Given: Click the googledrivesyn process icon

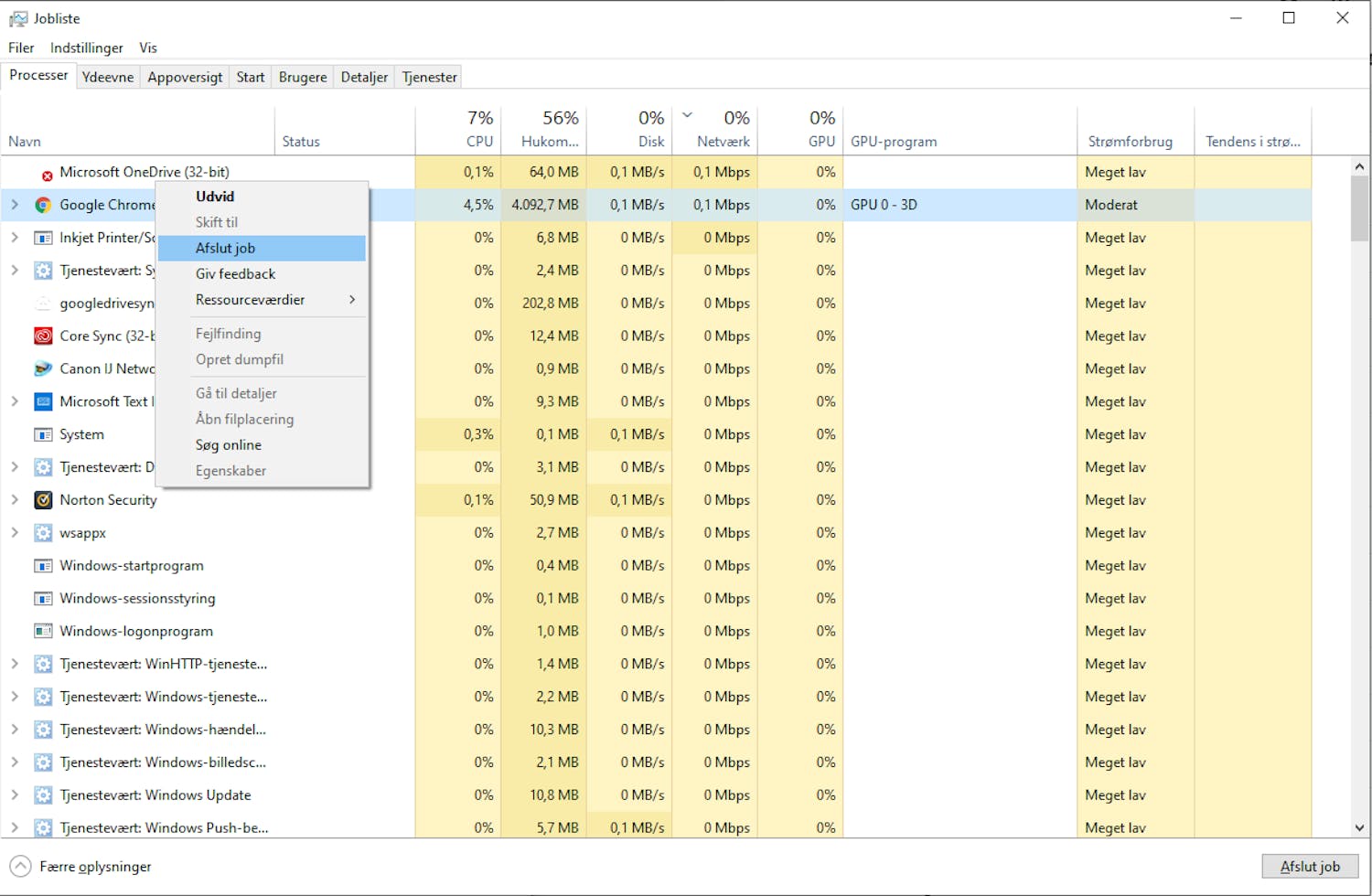Looking at the screenshot, I should coord(42,303).
